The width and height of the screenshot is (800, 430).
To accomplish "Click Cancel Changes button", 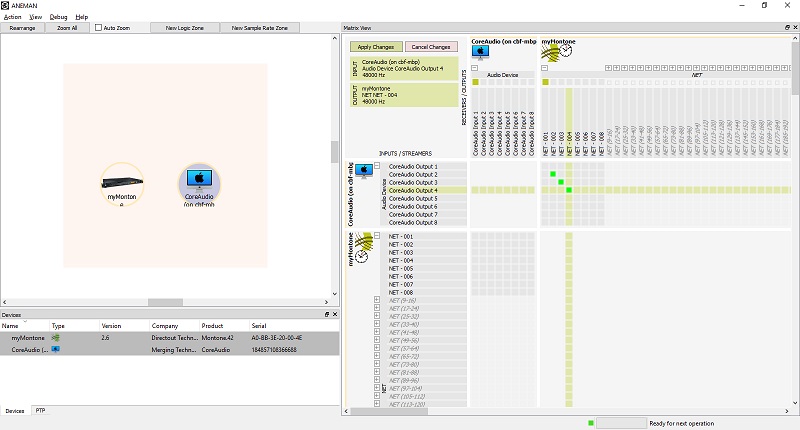I will (x=431, y=46).
